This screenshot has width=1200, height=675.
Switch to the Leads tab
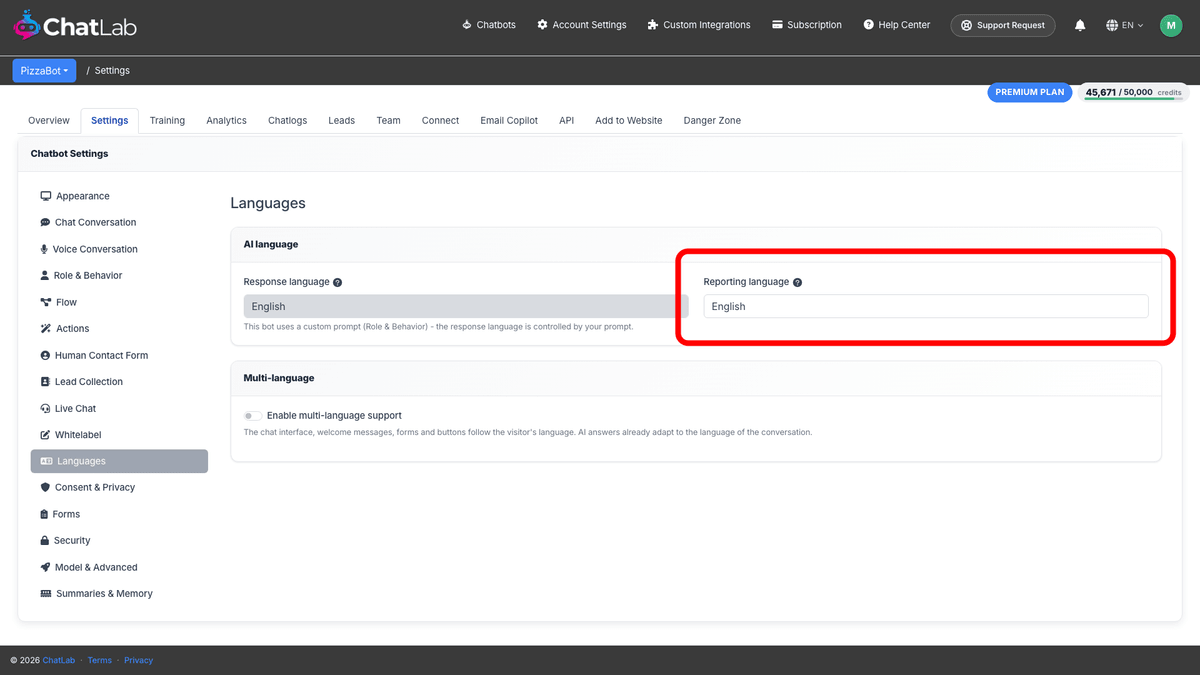coord(341,120)
